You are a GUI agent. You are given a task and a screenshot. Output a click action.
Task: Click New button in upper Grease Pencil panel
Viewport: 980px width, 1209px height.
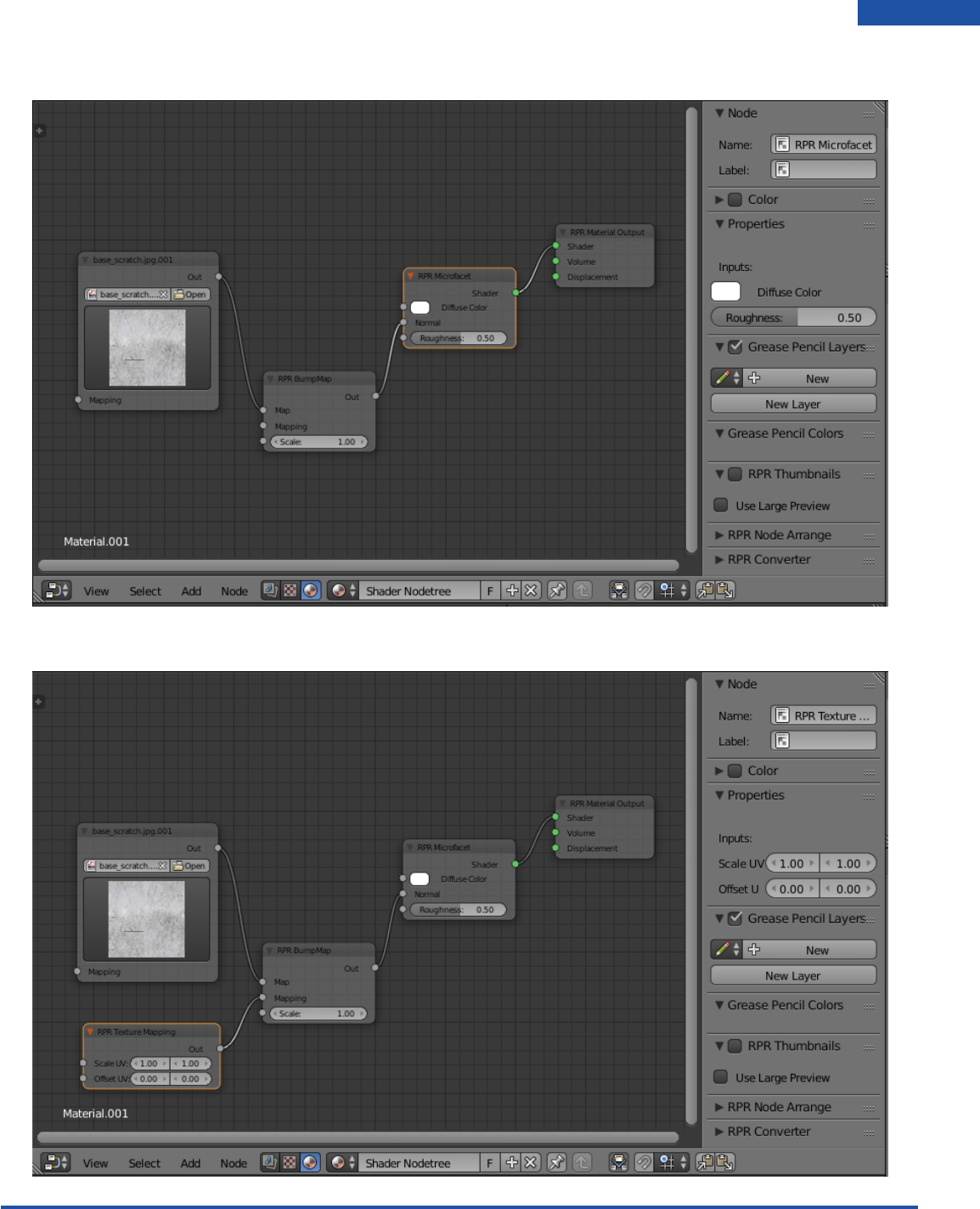tap(810, 378)
